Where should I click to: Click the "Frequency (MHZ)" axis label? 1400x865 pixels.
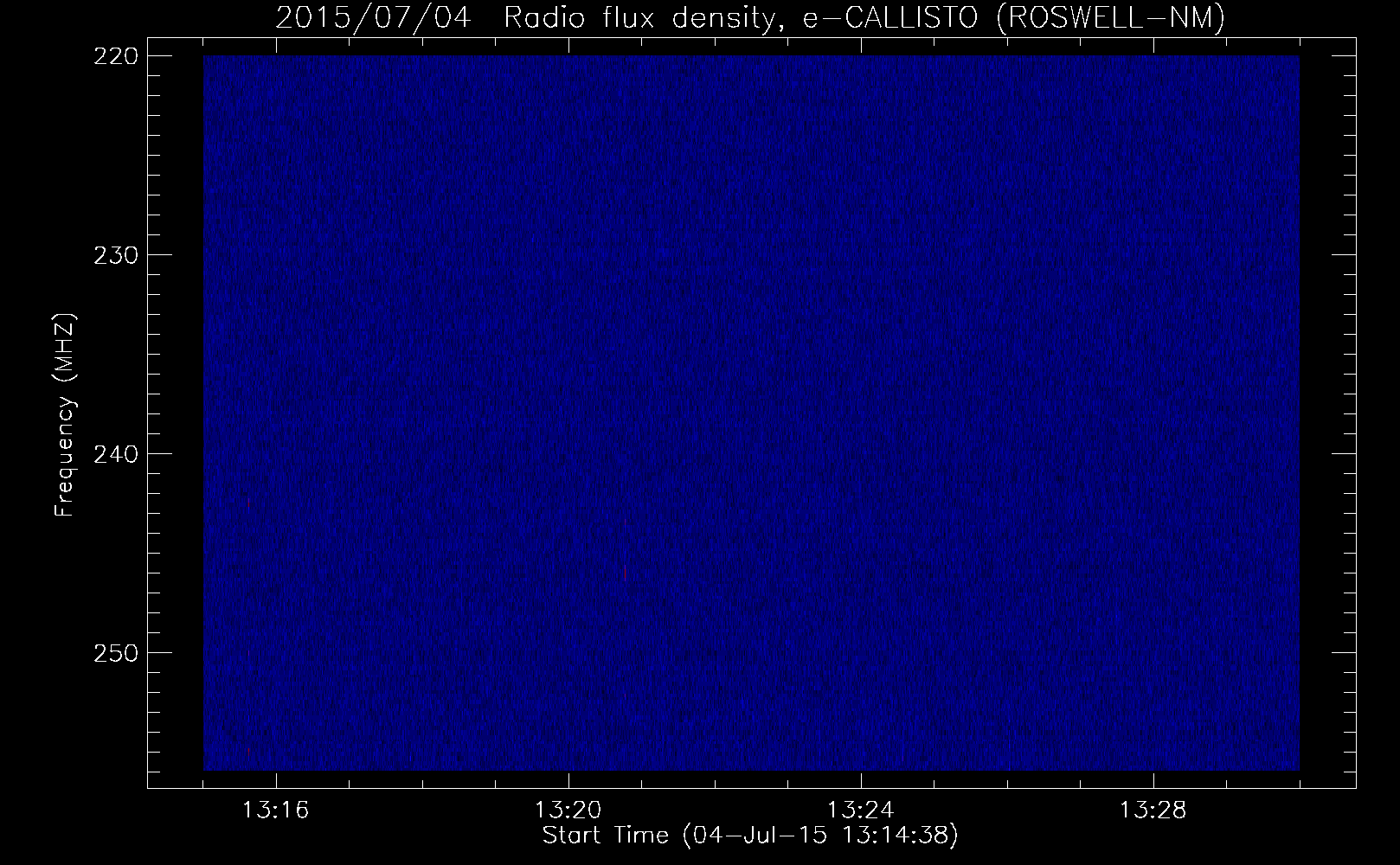[x=66, y=415]
